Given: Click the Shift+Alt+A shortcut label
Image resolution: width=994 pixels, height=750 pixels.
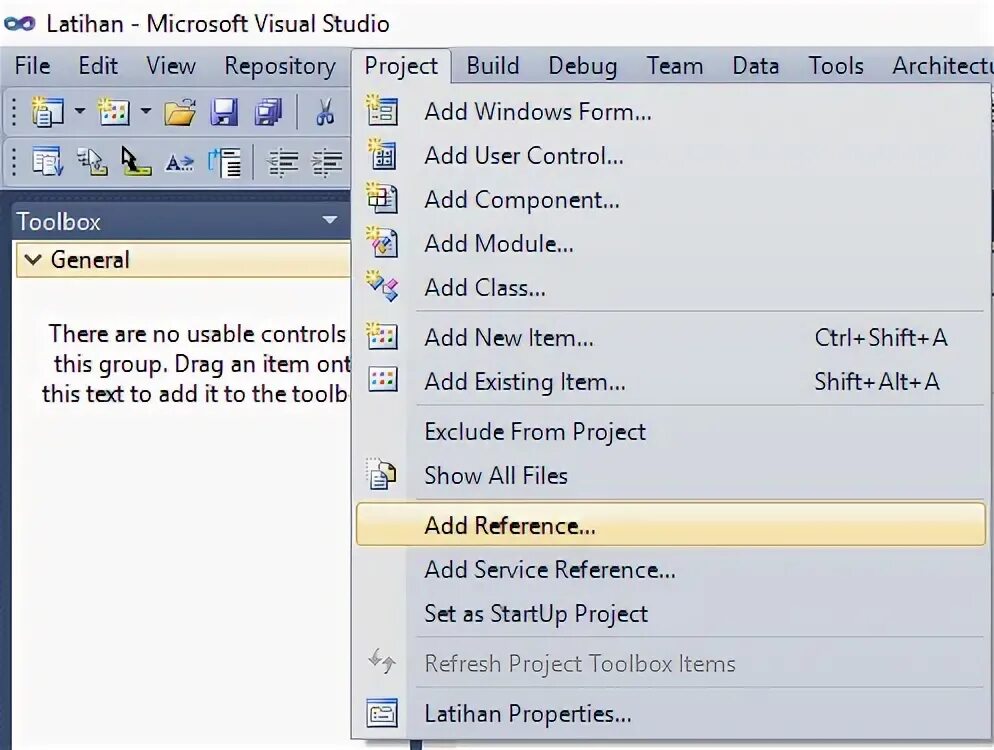Looking at the screenshot, I should point(877,382).
